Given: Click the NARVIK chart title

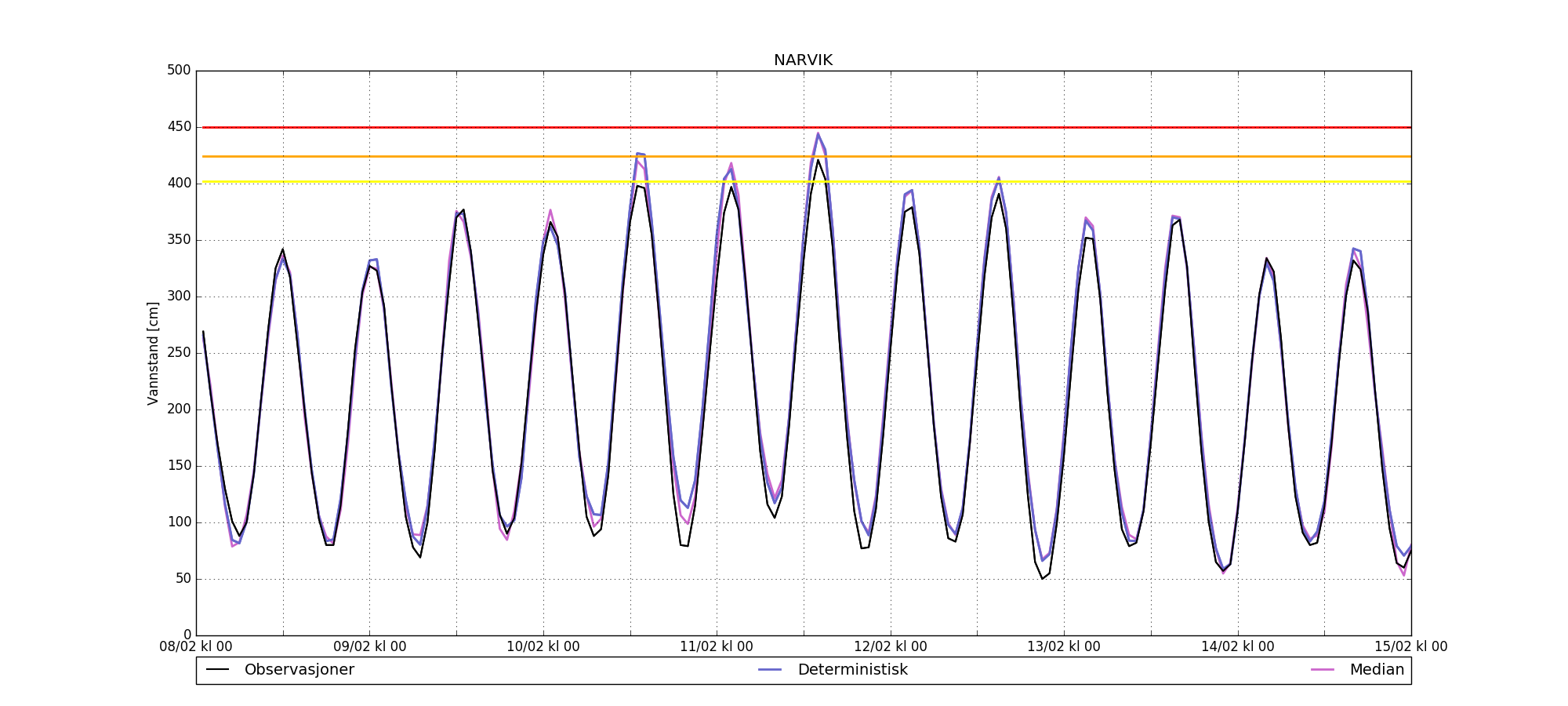Looking at the screenshot, I should 803,60.
